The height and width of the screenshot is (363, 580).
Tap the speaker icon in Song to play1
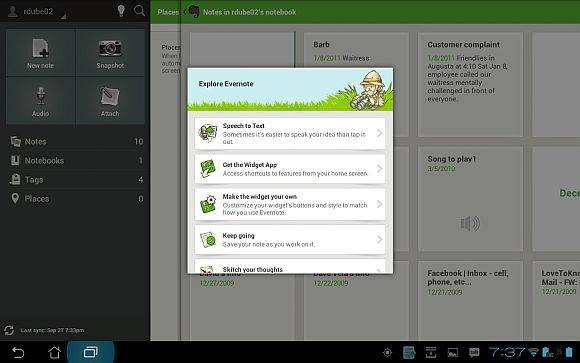click(x=470, y=223)
